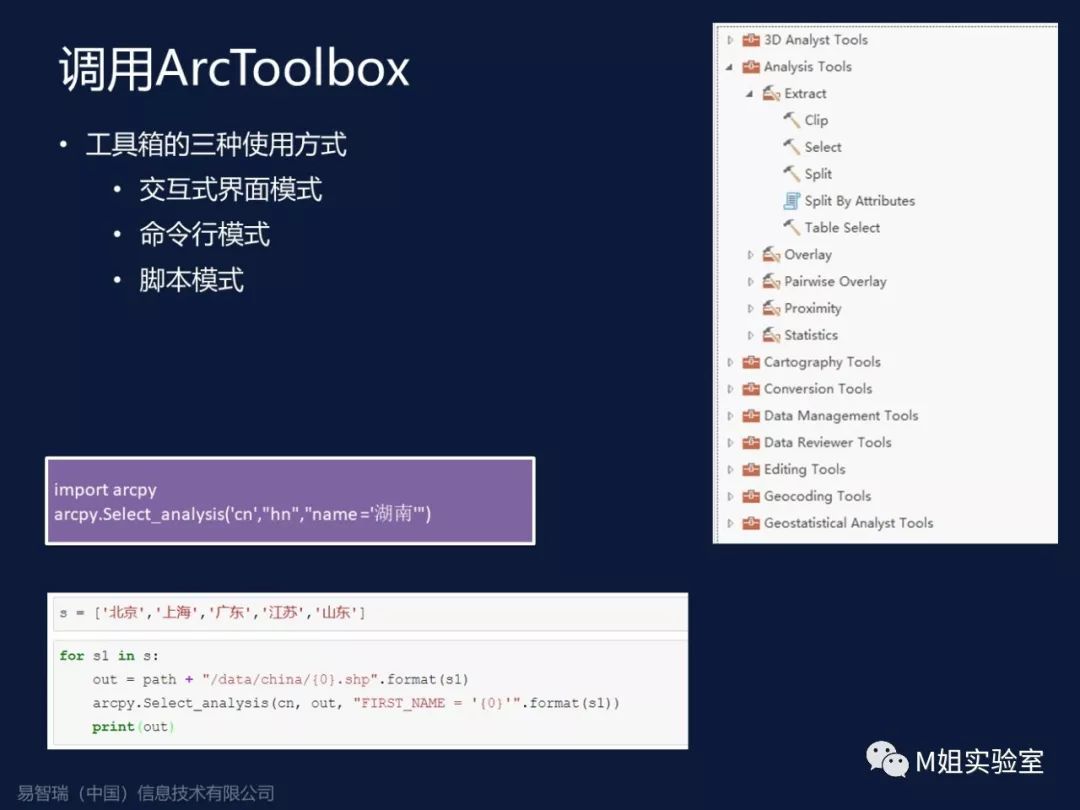1080x810 pixels.
Task: Expand the Data Management Tools arrow
Action: point(730,416)
